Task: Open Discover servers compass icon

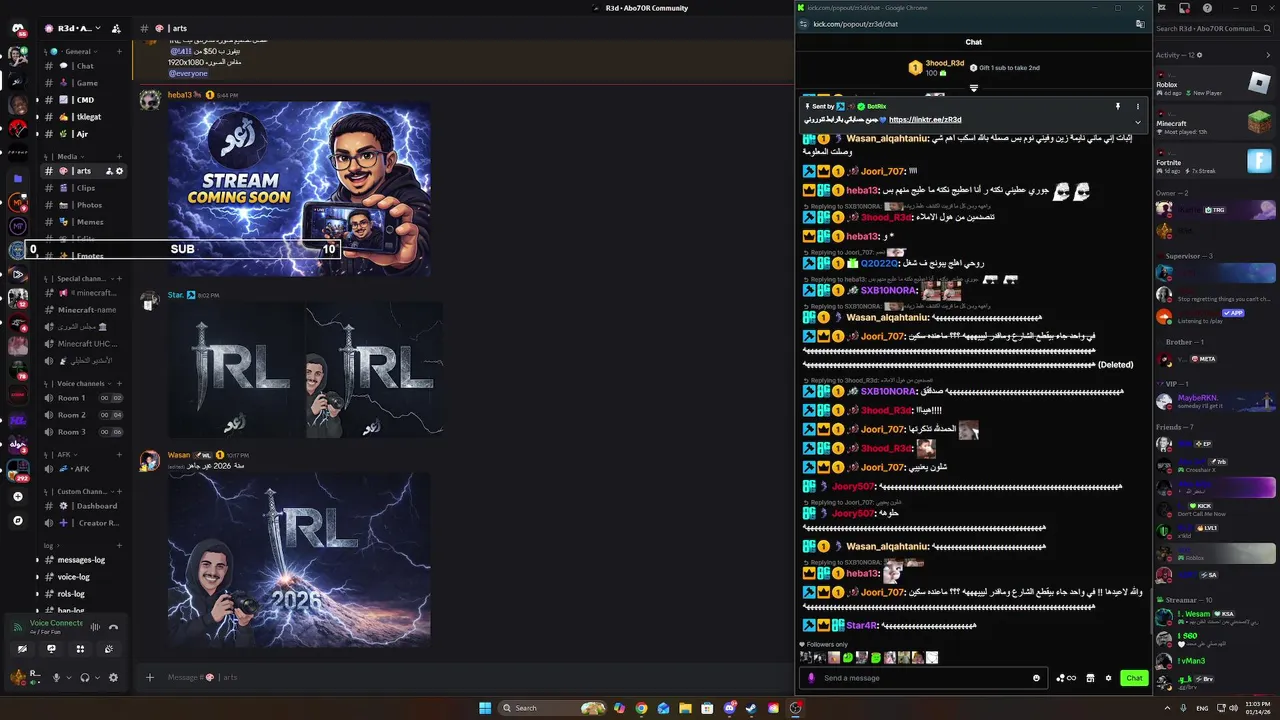Action: [x=18, y=520]
